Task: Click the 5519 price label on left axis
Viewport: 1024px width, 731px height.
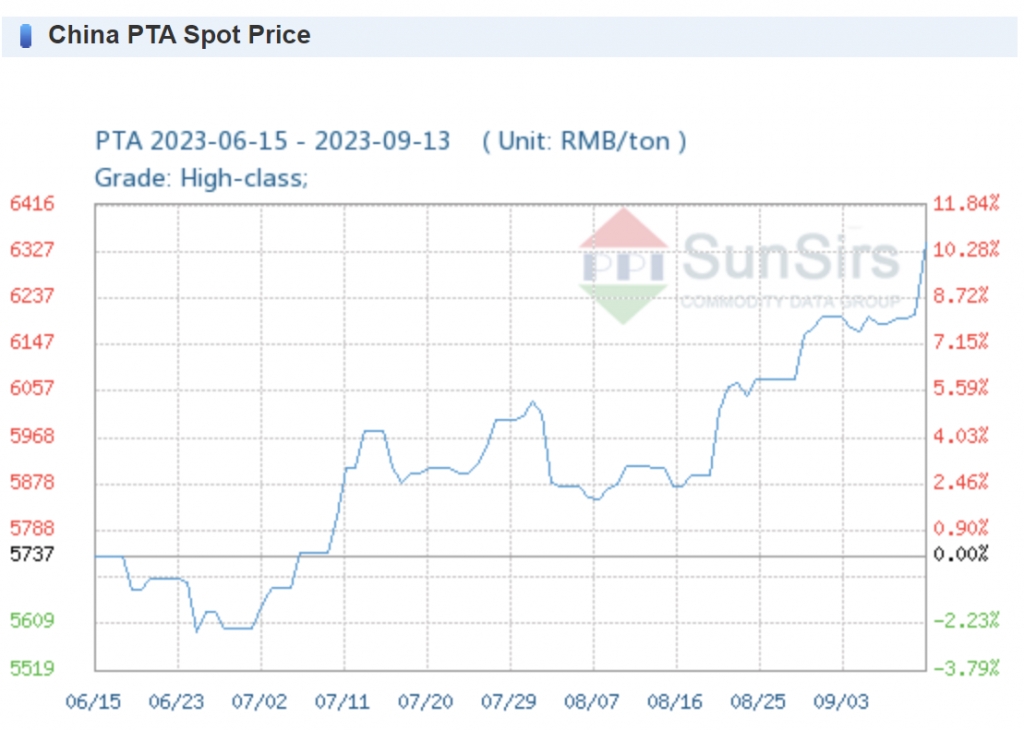Action: (x=32, y=668)
